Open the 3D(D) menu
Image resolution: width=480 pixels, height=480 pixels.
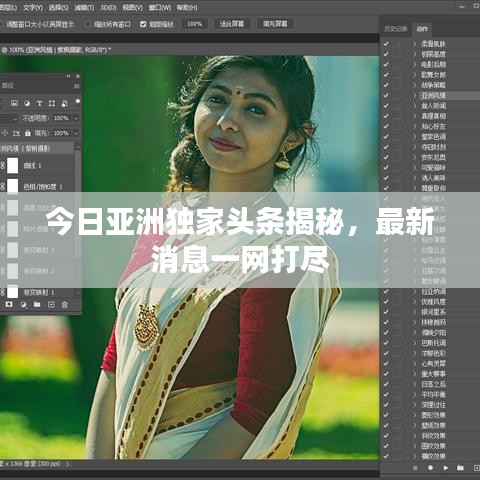pos(108,7)
